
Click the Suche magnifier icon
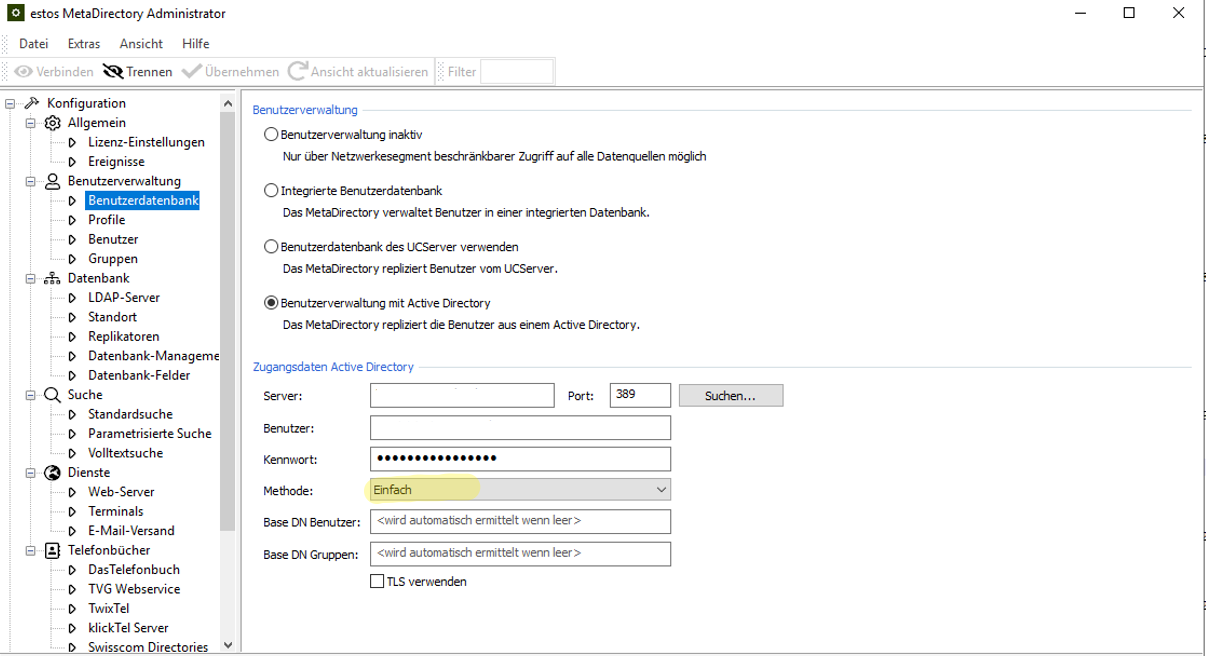coord(52,395)
